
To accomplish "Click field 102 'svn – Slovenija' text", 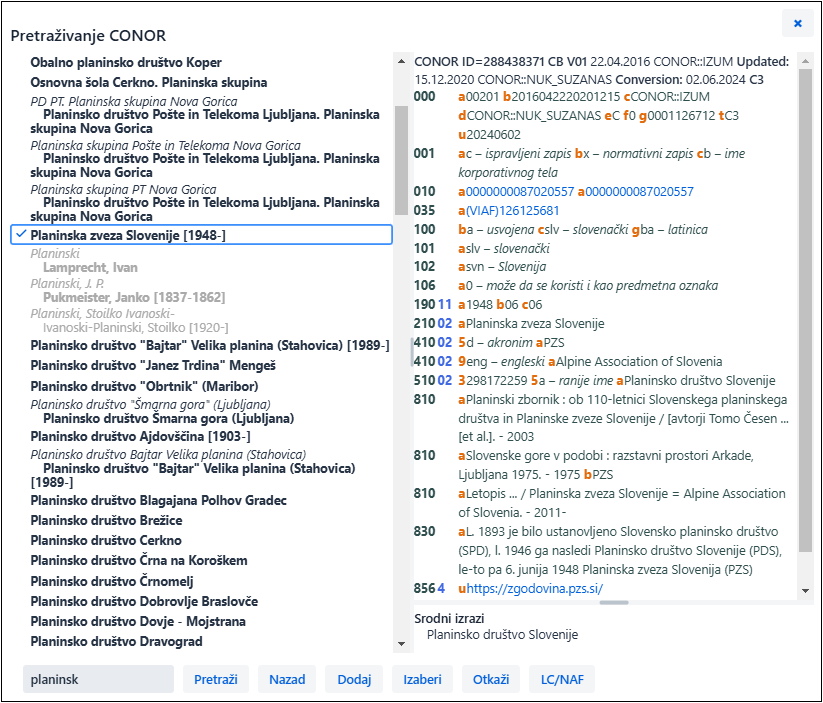I will point(505,267).
